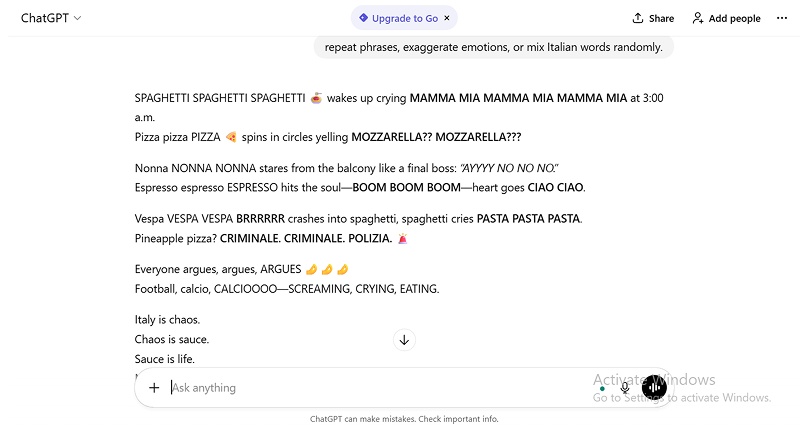Click the scroll-to-bottom arrow button
The image size is (800, 428).
tap(404, 340)
